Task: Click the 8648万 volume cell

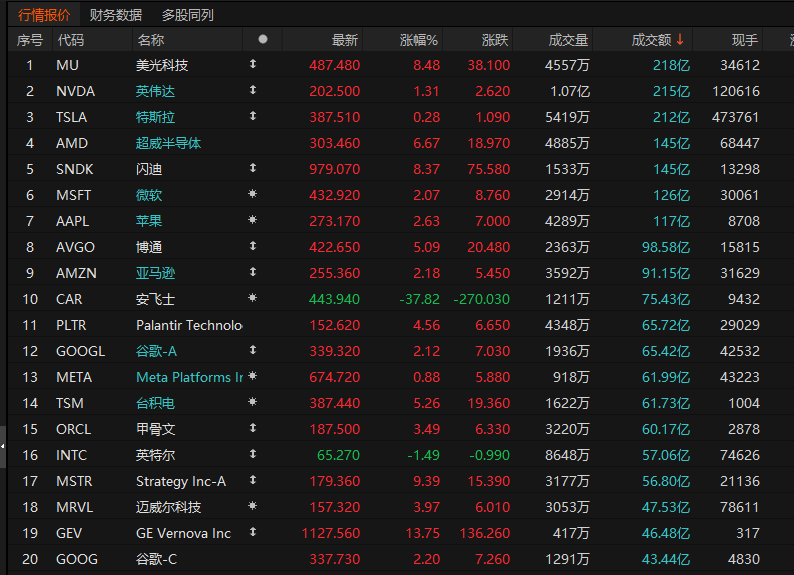Action: click(567, 455)
